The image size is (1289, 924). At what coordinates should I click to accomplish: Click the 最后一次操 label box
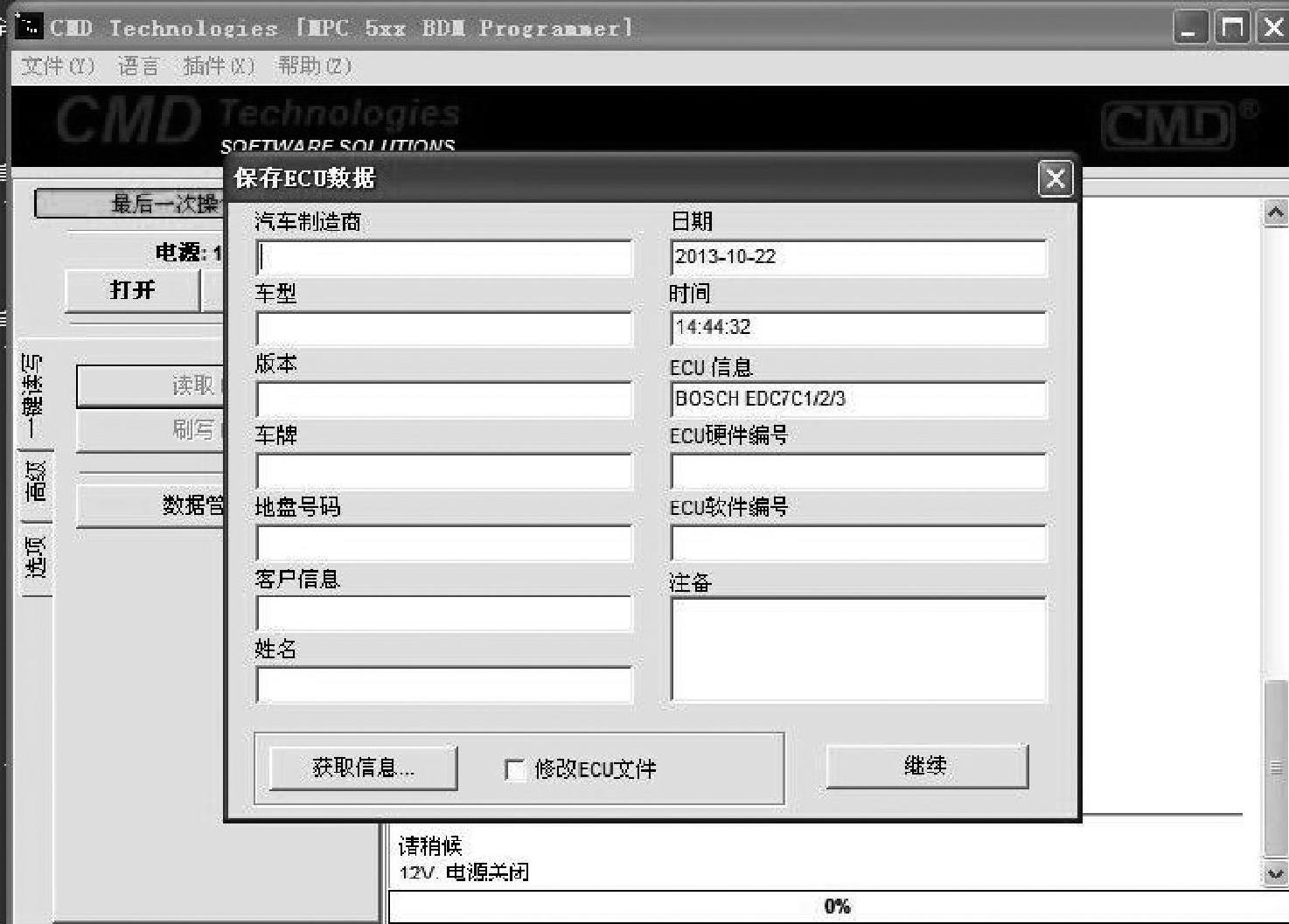coord(129,204)
